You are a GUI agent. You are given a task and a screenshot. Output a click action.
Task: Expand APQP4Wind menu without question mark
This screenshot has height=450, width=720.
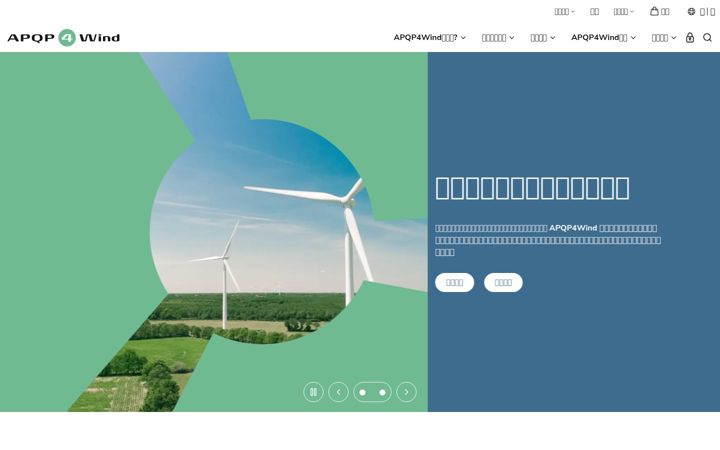point(603,38)
